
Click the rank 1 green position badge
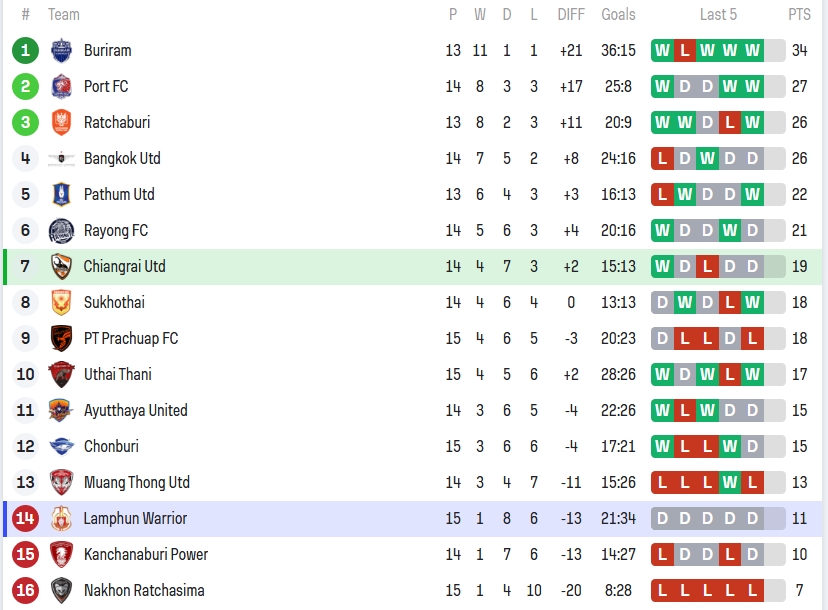[x=25, y=50]
